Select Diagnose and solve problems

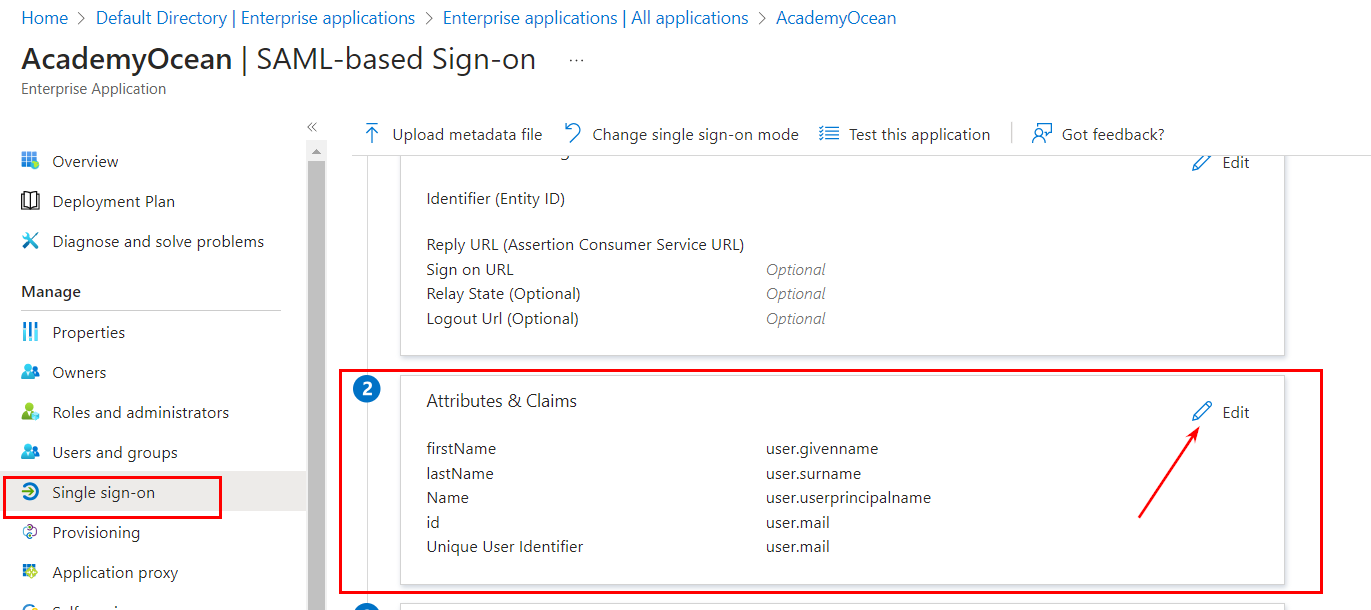tap(158, 241)
